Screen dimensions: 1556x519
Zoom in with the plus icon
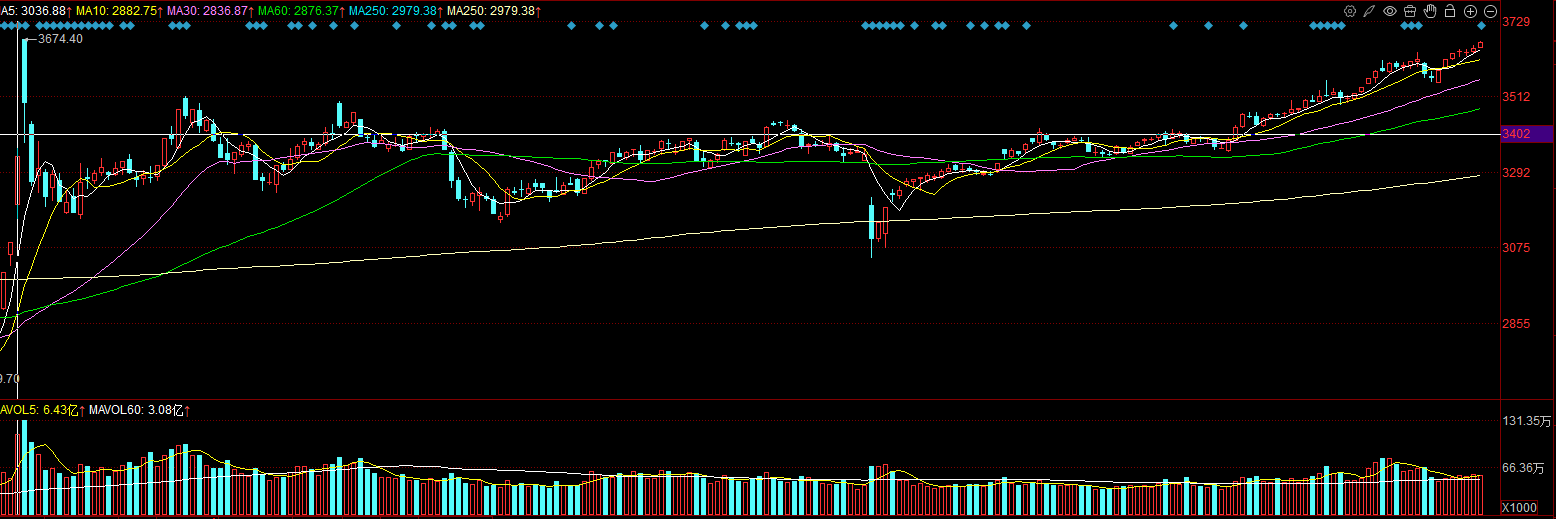tap(1470, 11)
